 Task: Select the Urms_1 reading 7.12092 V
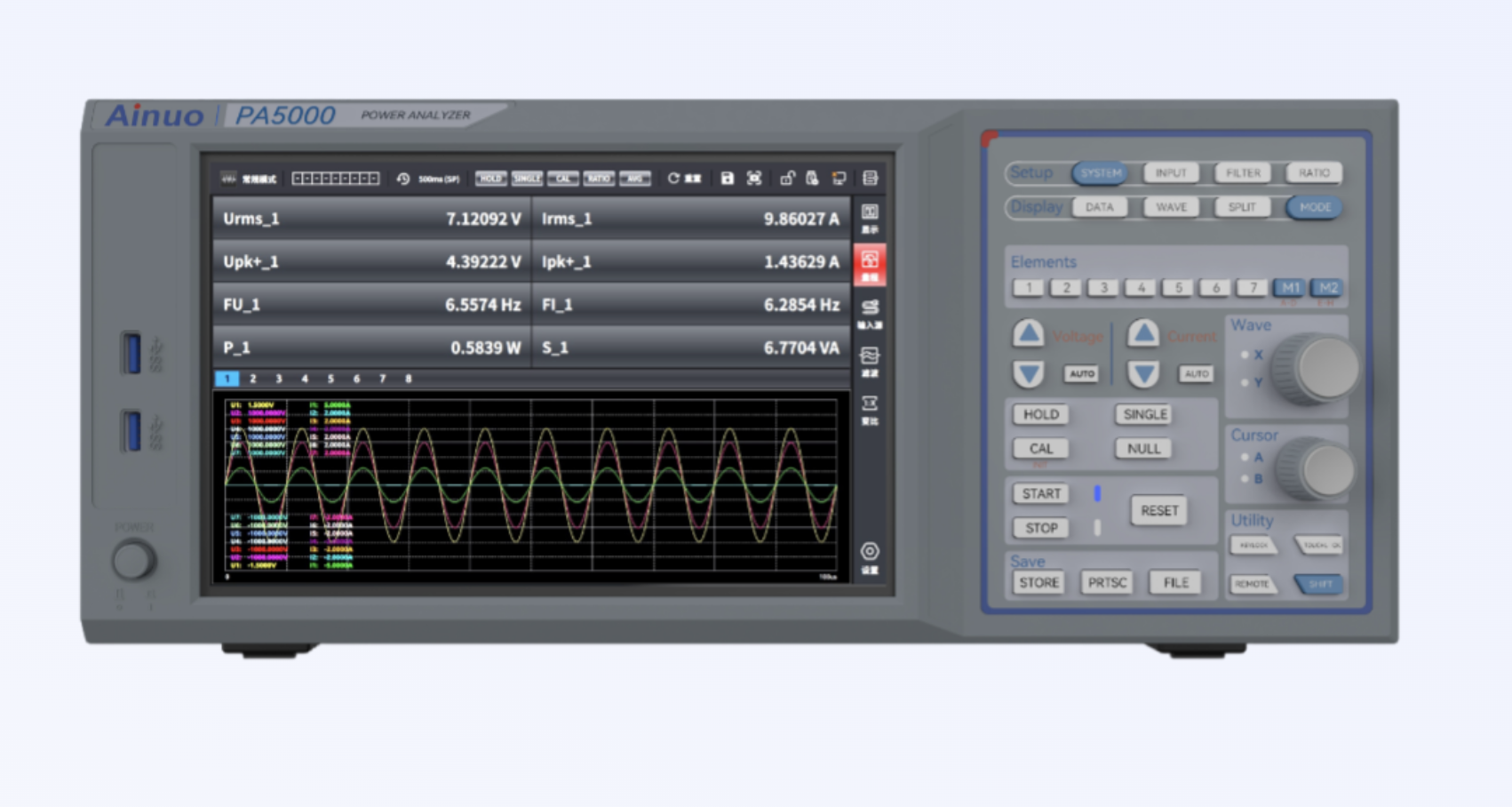click(372, 219)
